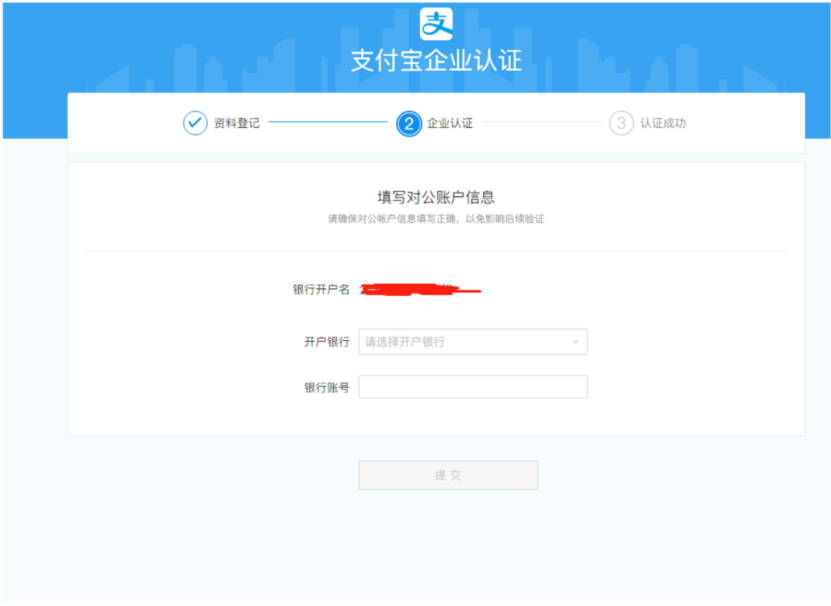Select the 认证成功 step label
The height and width of the screenshot is (606, 831).
(x=663, y=123)
